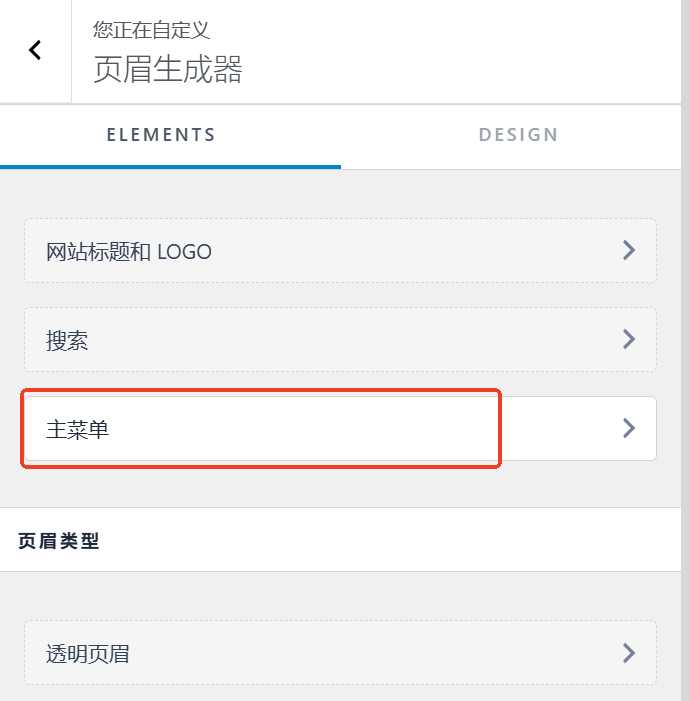The height and width of the screenshot is (701, 690).
Task: Click the 透明页眉 label text
Action: pos(88,654)
